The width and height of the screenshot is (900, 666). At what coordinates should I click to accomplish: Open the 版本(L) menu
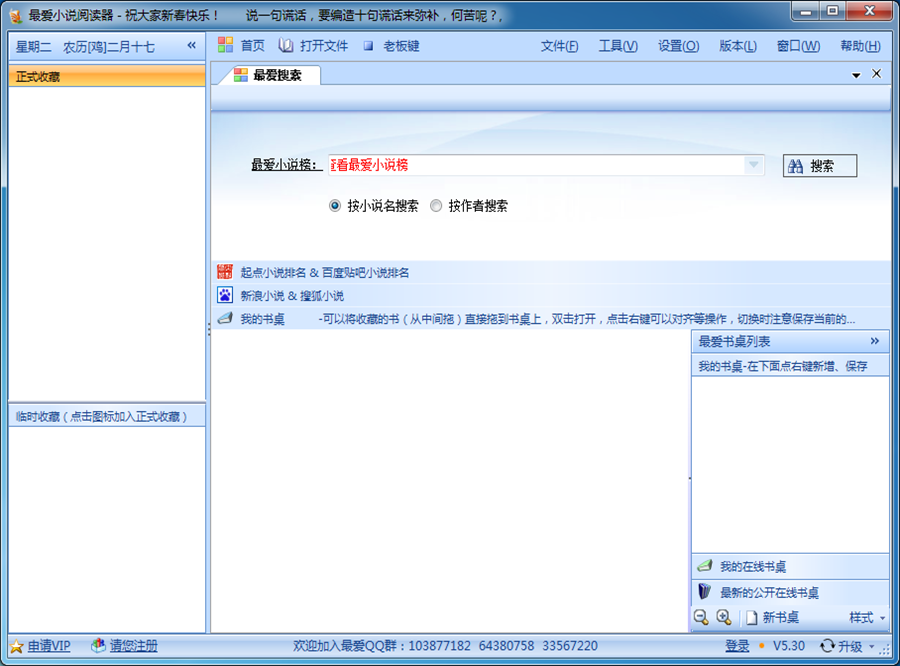(x=738, y=46)
